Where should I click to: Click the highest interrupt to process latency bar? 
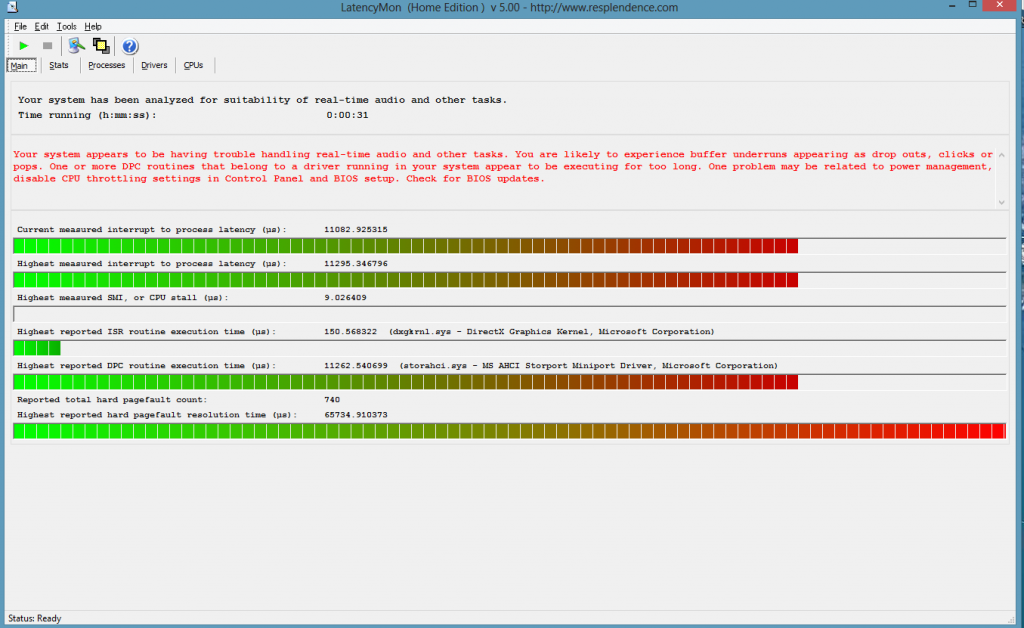509,280
